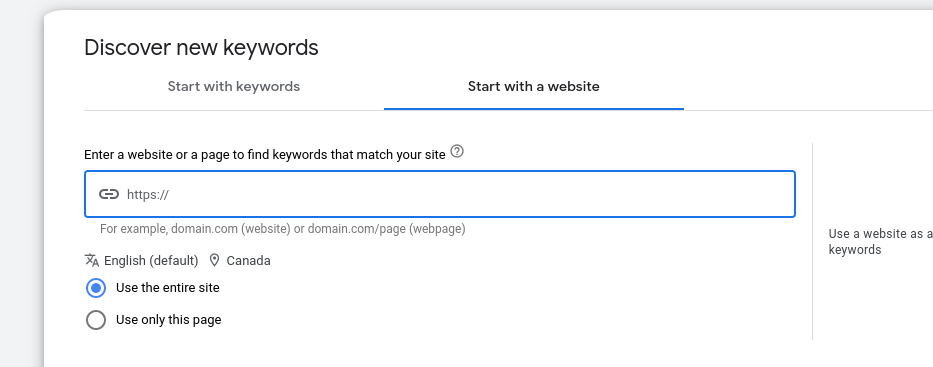Click the location pin icon
This screenshot has height=367, width=933.
pyautogui.click(x=215, y=260)
